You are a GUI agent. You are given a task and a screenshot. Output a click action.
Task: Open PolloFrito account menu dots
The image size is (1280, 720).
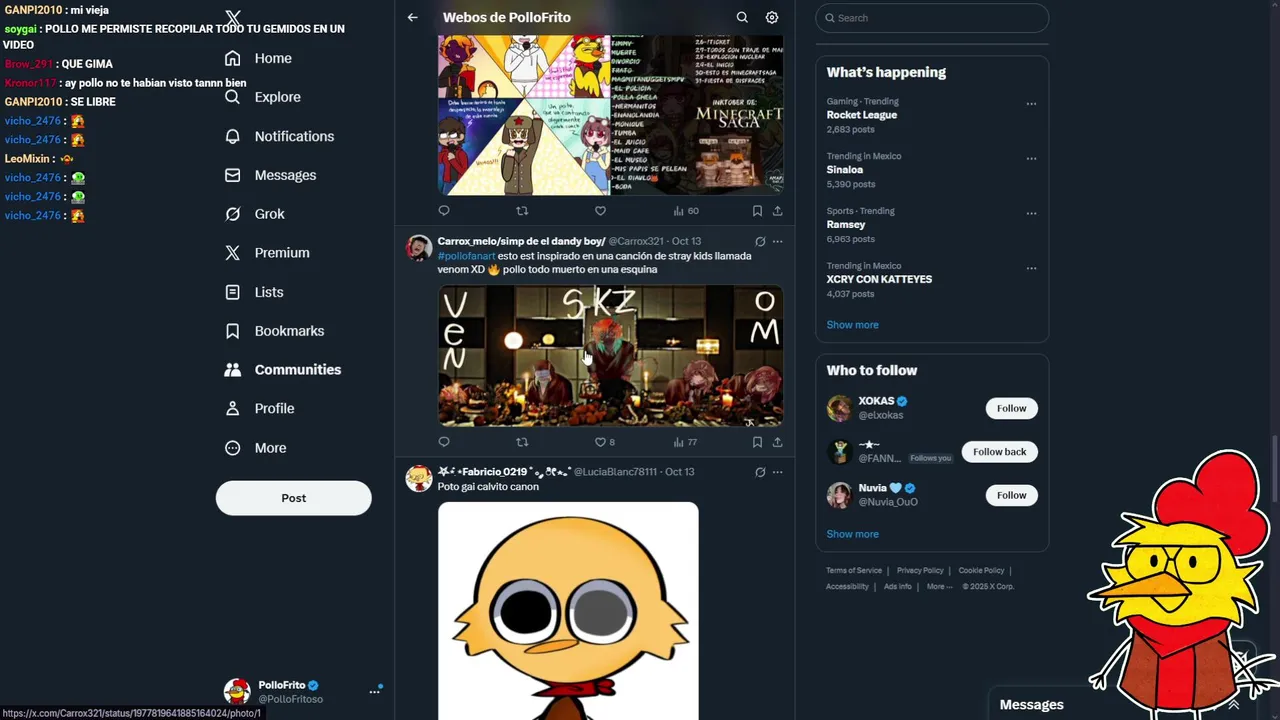click(375, 691)
